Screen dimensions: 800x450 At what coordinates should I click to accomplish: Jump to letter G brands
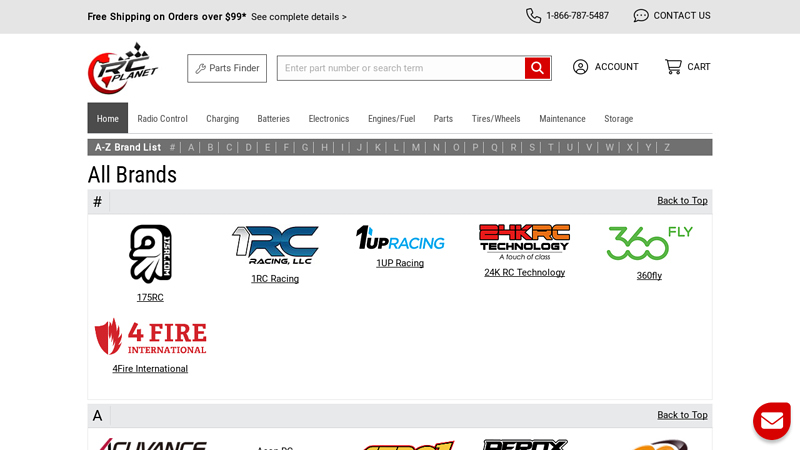[305, 147]
